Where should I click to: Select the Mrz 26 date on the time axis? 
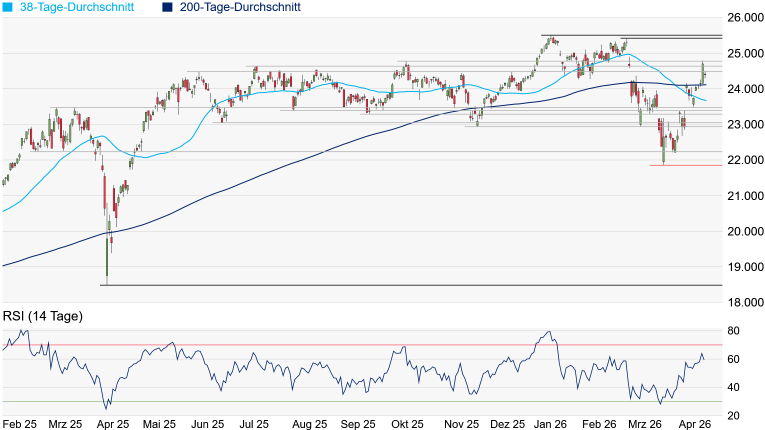click(x=645, y=424)
